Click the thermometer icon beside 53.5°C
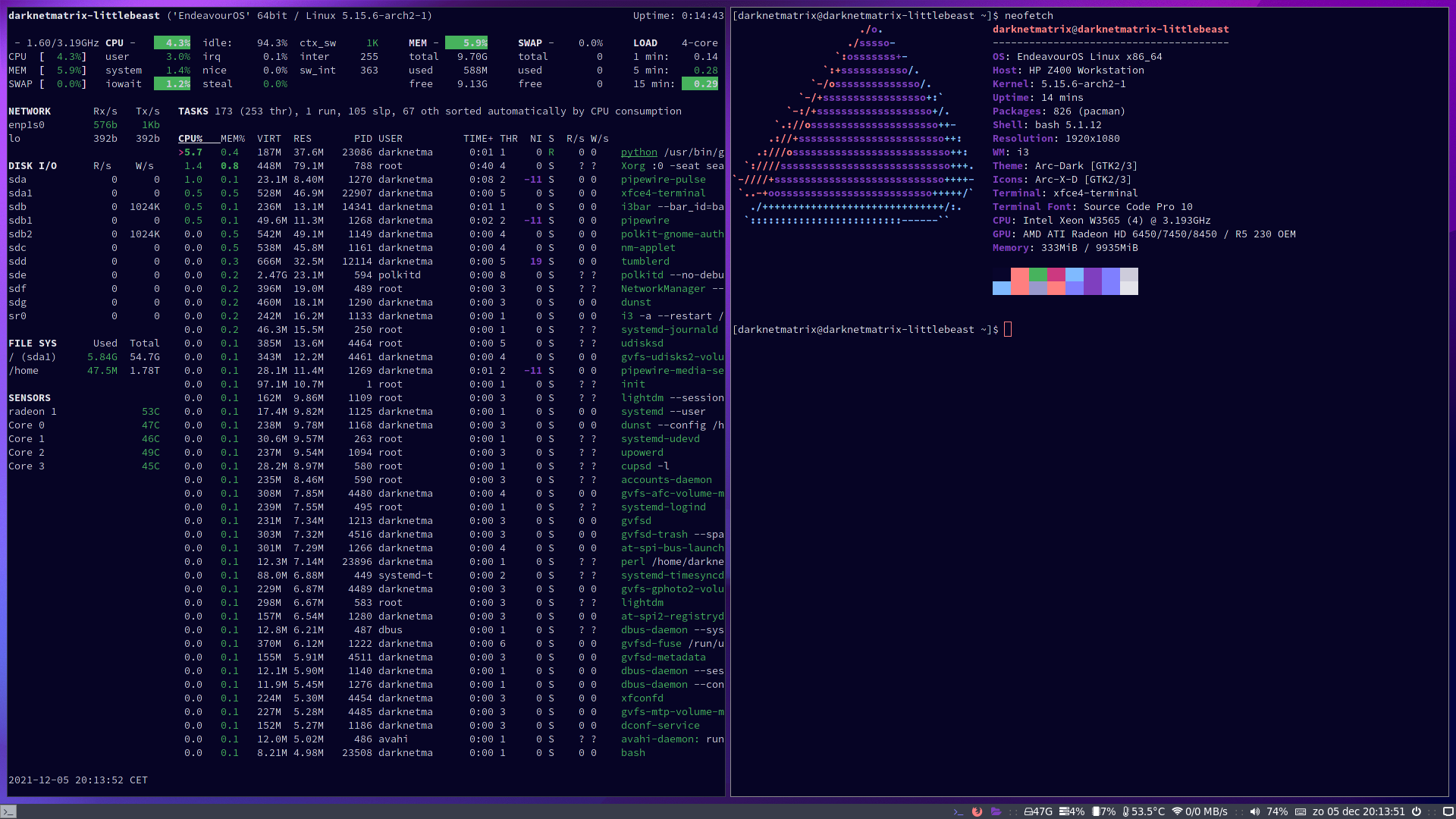This screenshot has height=819, width=1456. click(1126, 811)
